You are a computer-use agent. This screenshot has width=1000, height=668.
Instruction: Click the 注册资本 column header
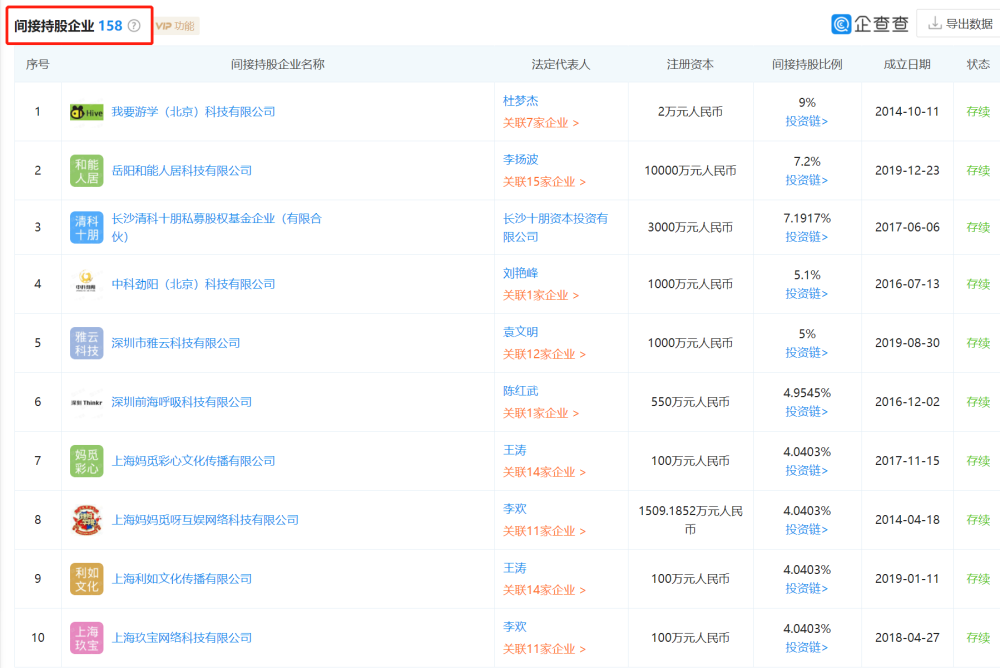pos(690,64)
